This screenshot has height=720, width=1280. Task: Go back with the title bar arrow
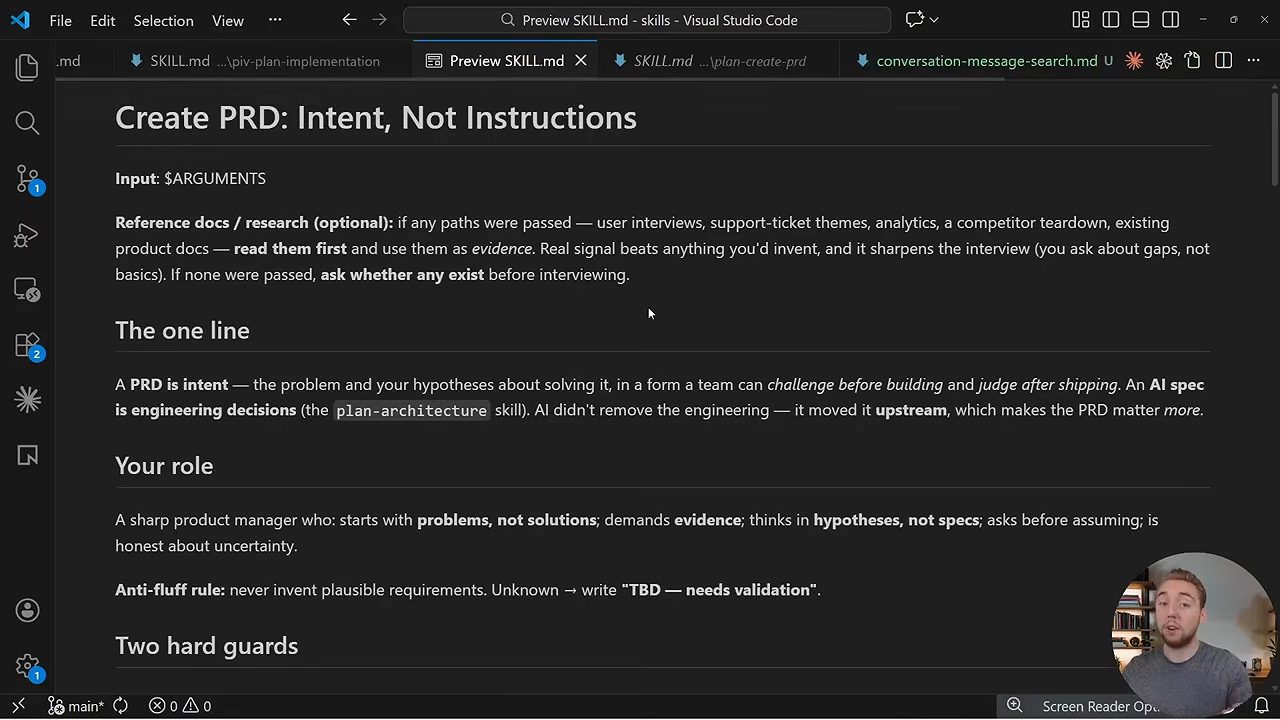point(349,20)
